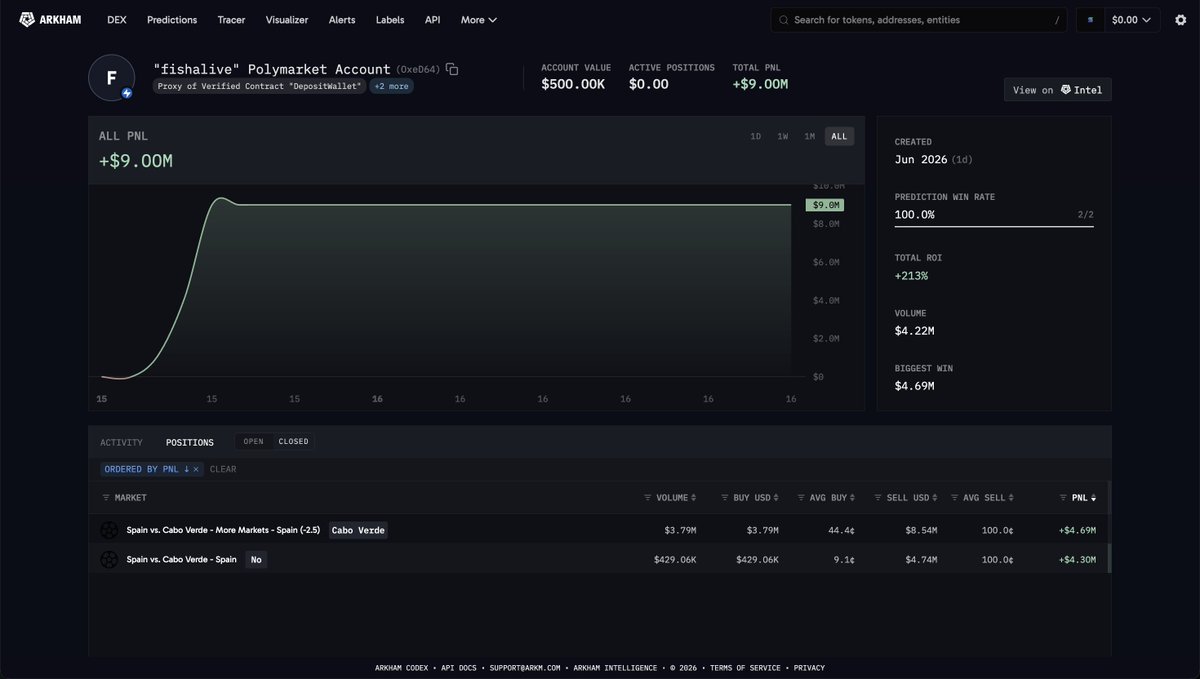Set PNL chart range to ALL

839,136
